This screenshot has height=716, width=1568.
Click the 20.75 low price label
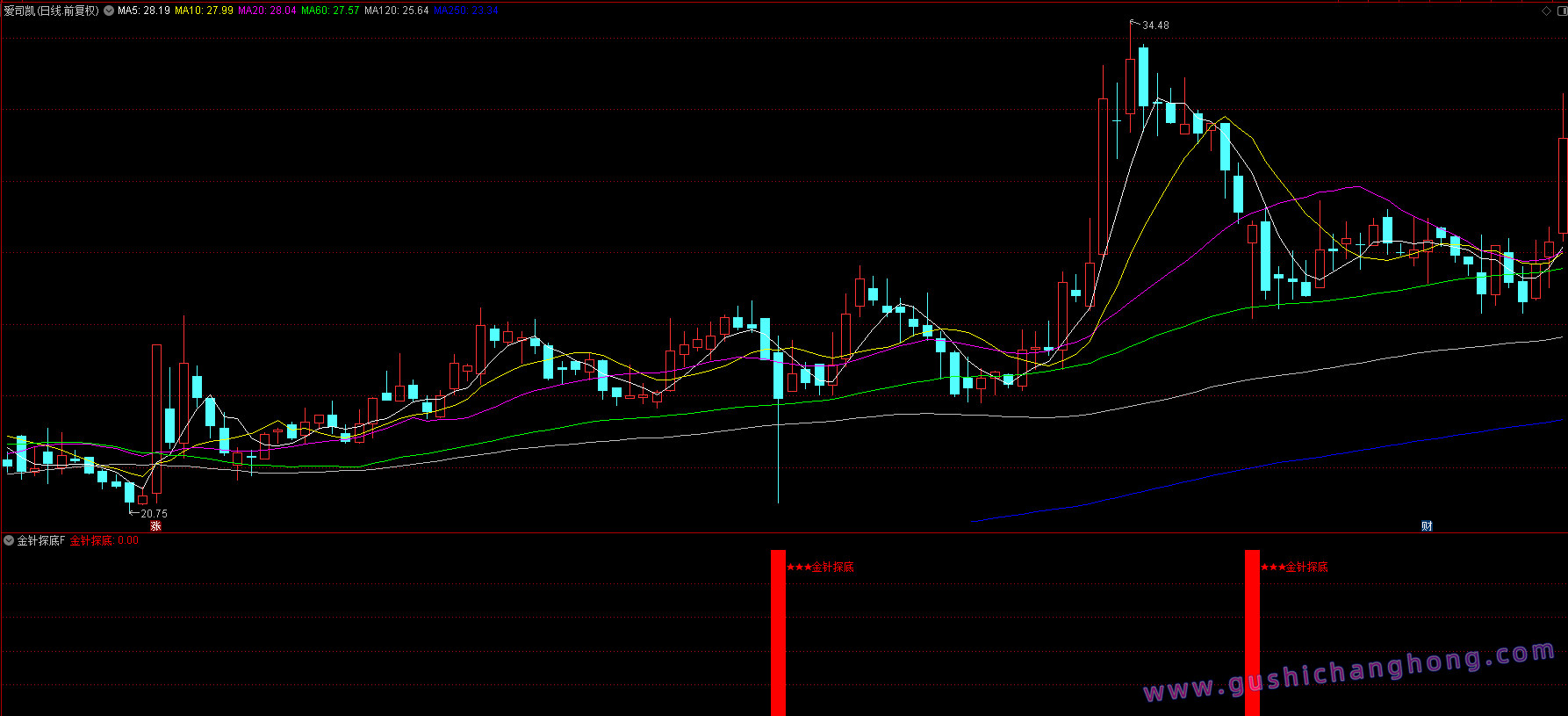154,514
